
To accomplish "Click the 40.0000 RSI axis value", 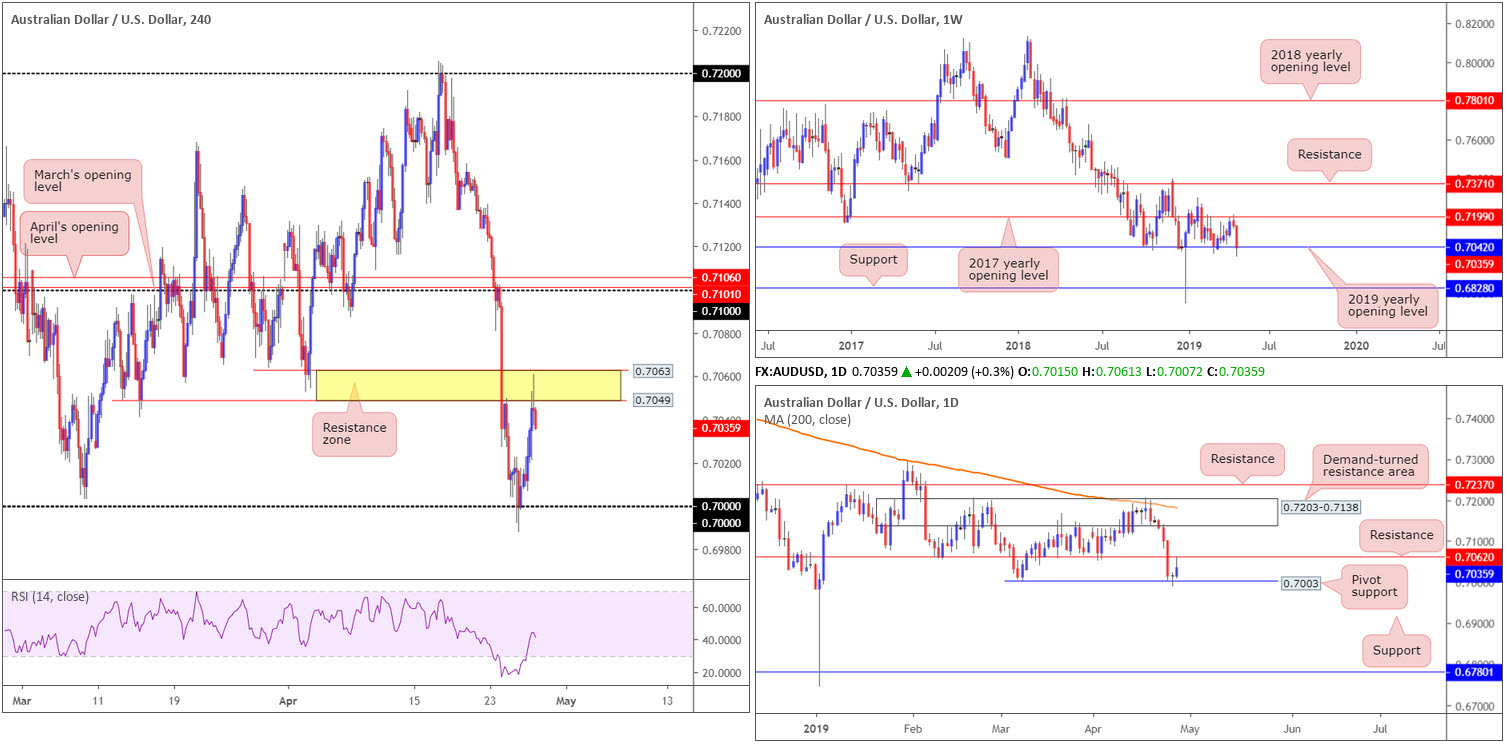I will click(720, 640).
